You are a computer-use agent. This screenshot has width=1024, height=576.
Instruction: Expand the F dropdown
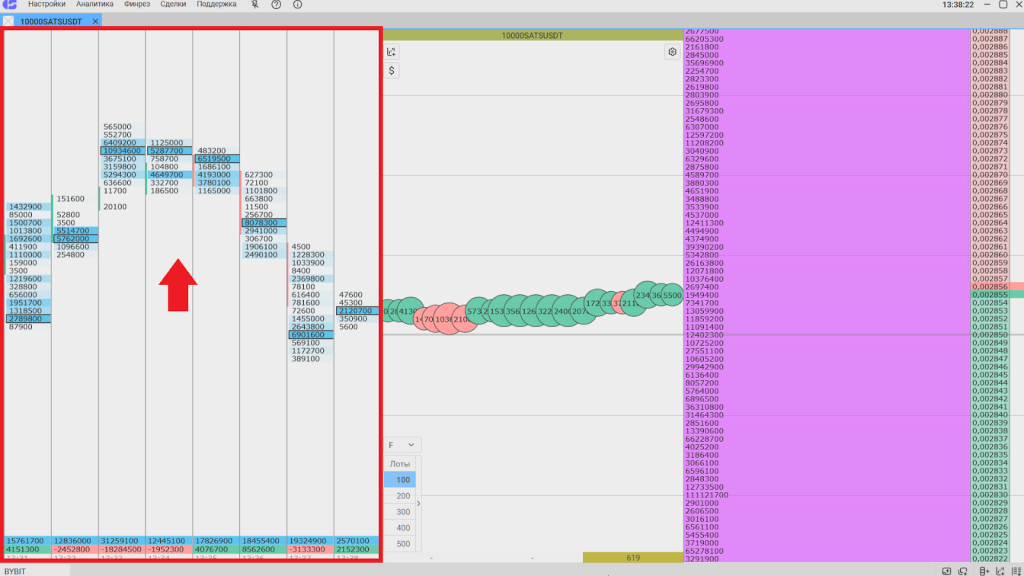tap(402, 445)
